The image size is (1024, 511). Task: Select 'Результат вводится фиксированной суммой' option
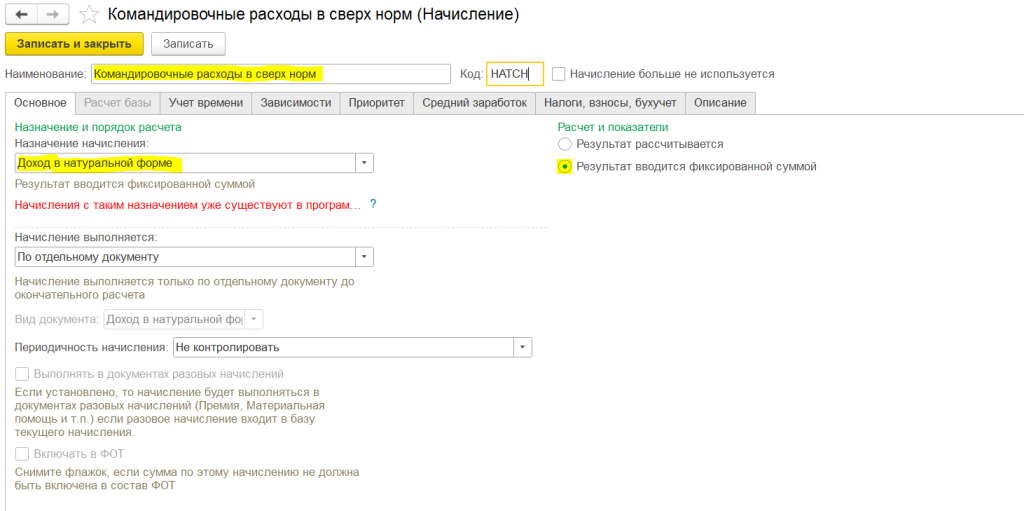[x=565, y=167]
